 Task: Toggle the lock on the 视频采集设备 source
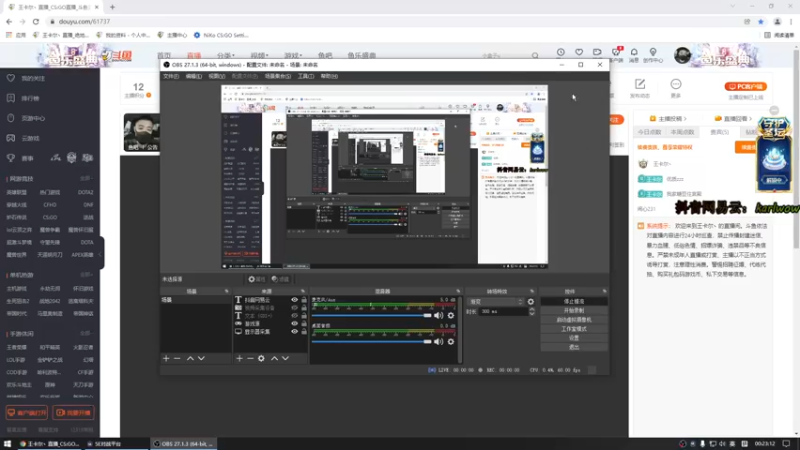tap(304, 308)
